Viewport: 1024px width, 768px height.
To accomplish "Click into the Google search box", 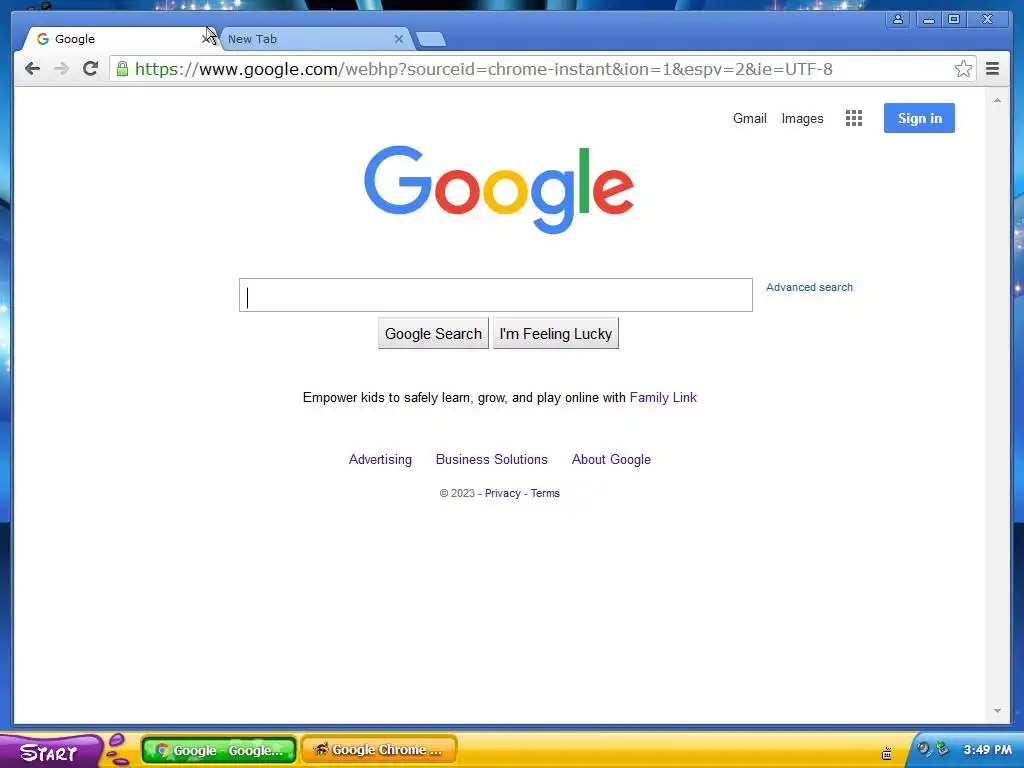I will [496, 295].
